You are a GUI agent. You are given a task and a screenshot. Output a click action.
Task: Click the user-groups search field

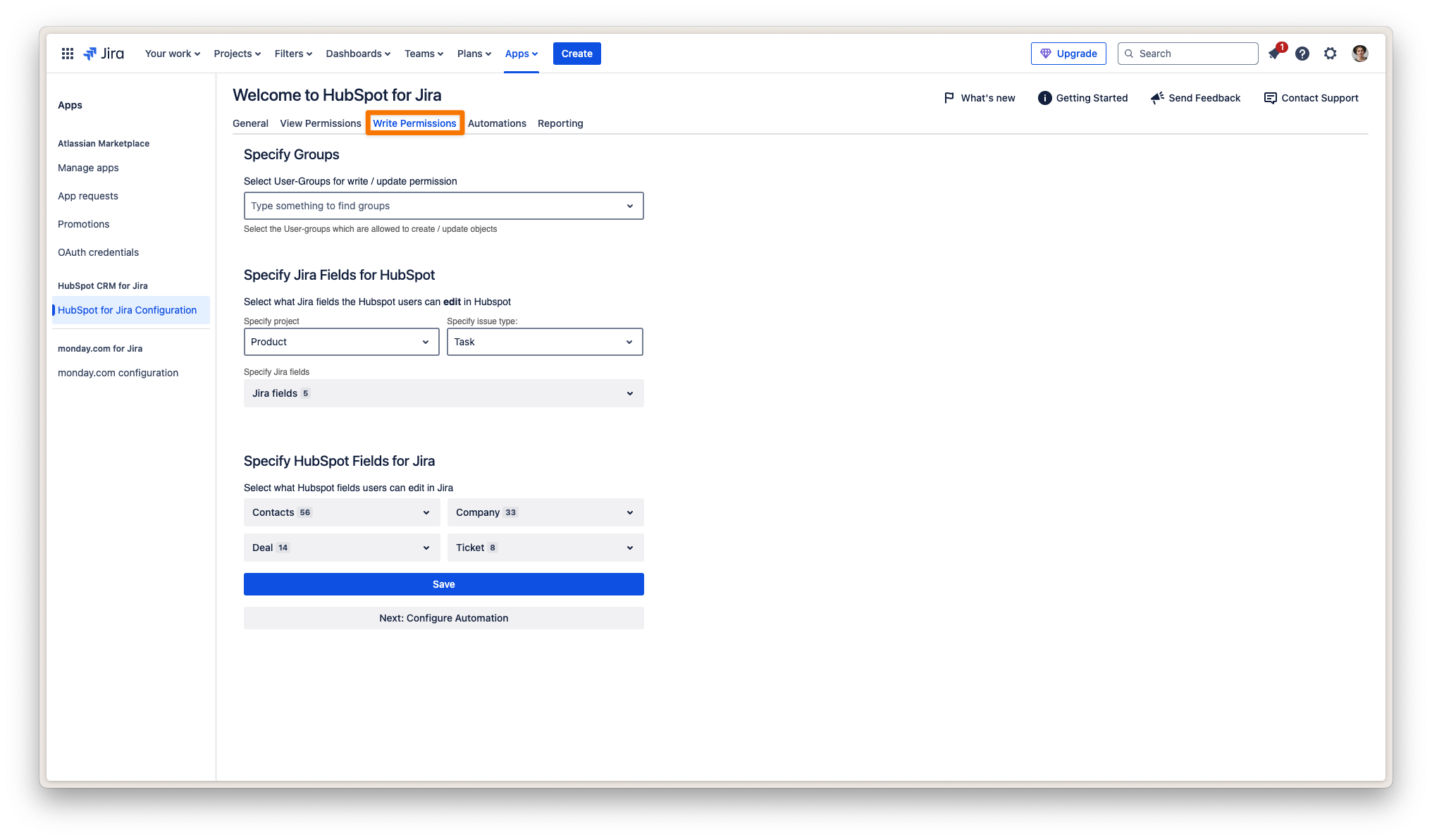pyautogui.click(x=433, y=206)
